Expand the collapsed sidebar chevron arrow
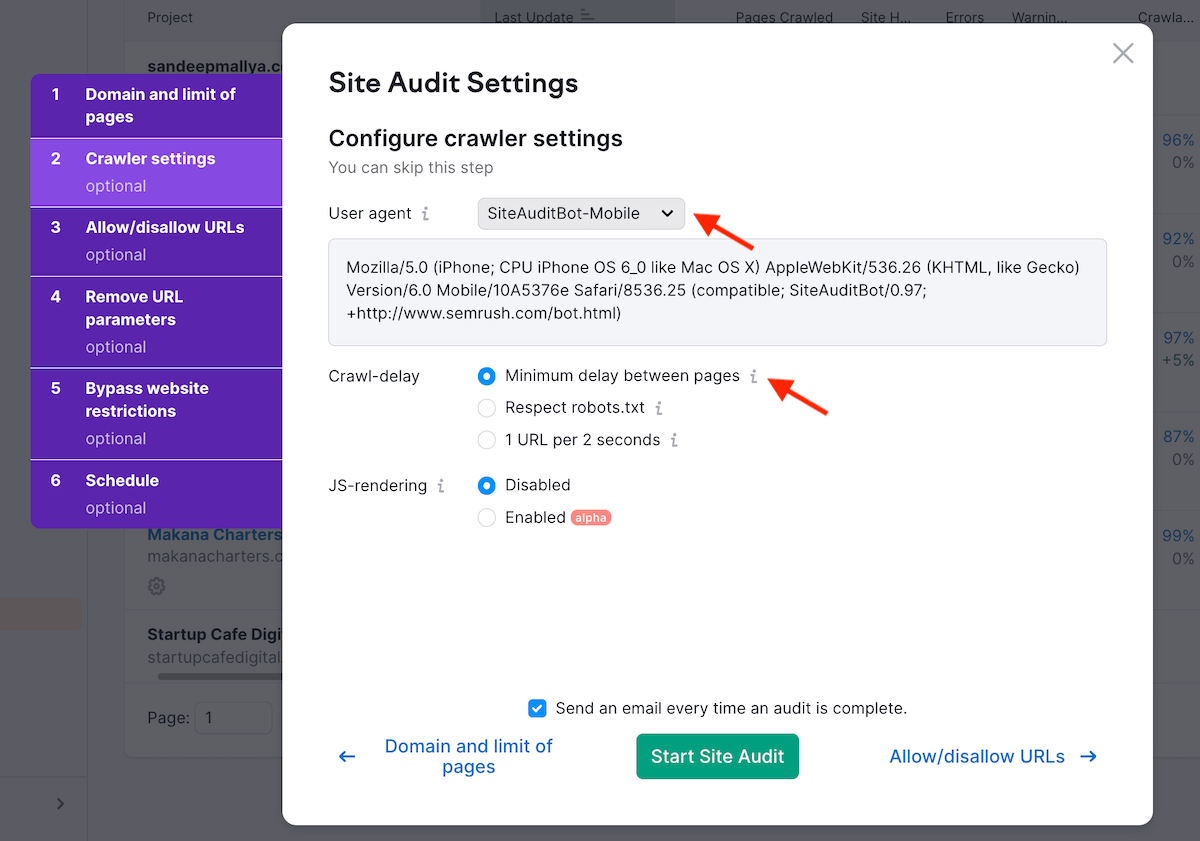The height and width of the screenshot is (841, 1200). 60,804
